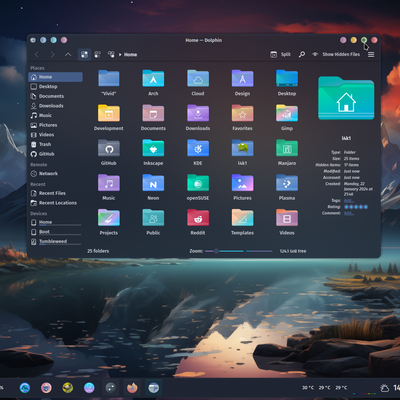The height and width of the screenshot is (400, 400).
Task: Select Desktop in the Places sidebar
Action: point(56,87)
